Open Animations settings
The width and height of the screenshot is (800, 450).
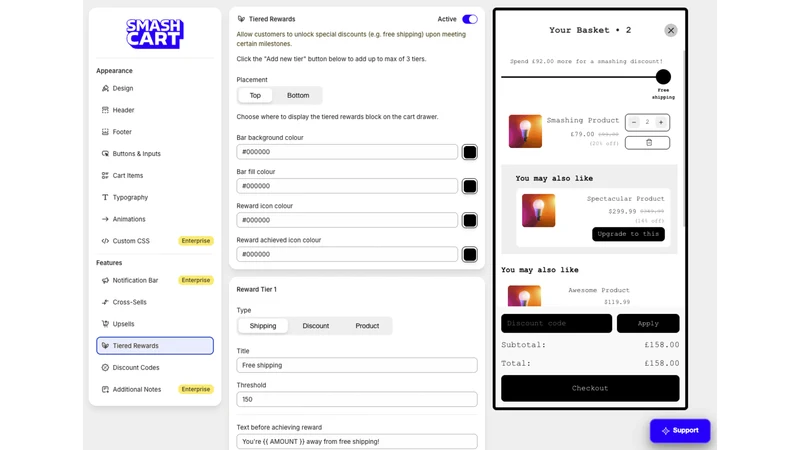pos(155,219)
